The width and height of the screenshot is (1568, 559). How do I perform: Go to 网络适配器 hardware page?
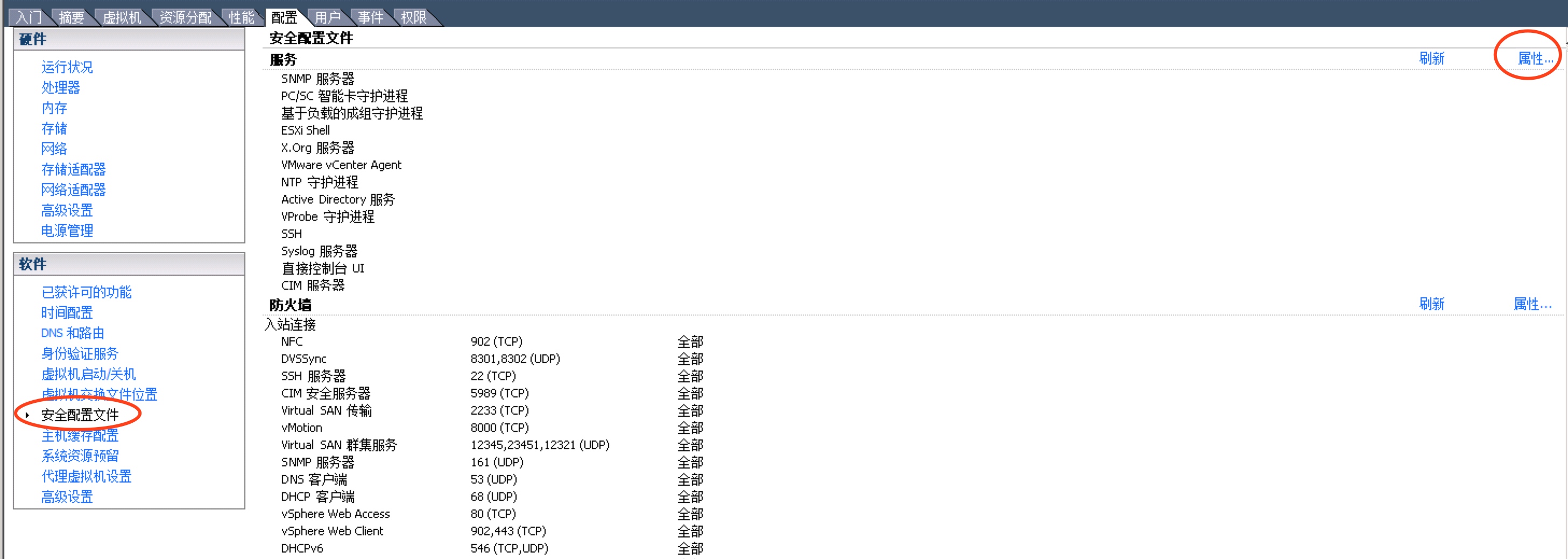74,190
